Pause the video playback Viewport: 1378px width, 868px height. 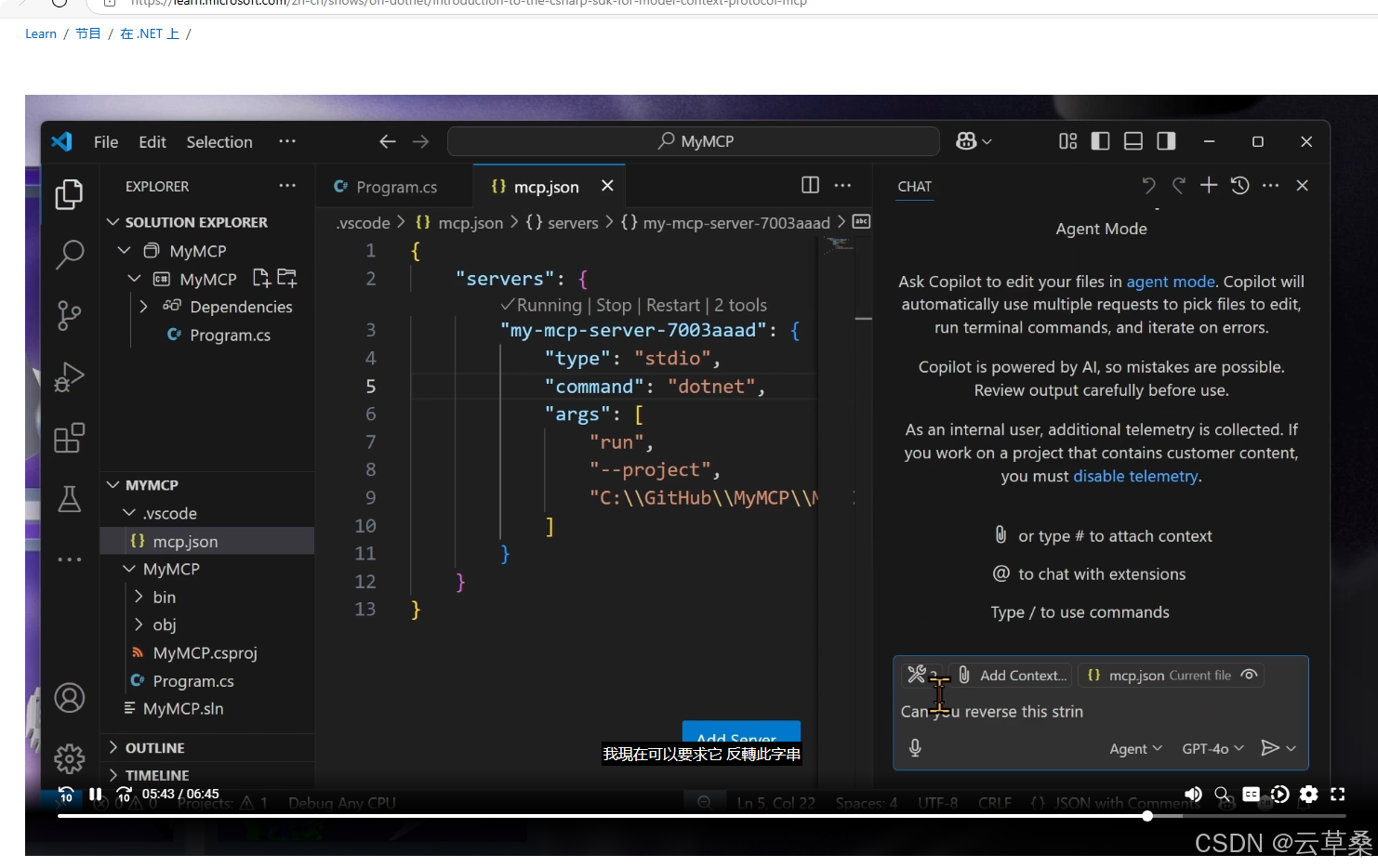point(95,794)
